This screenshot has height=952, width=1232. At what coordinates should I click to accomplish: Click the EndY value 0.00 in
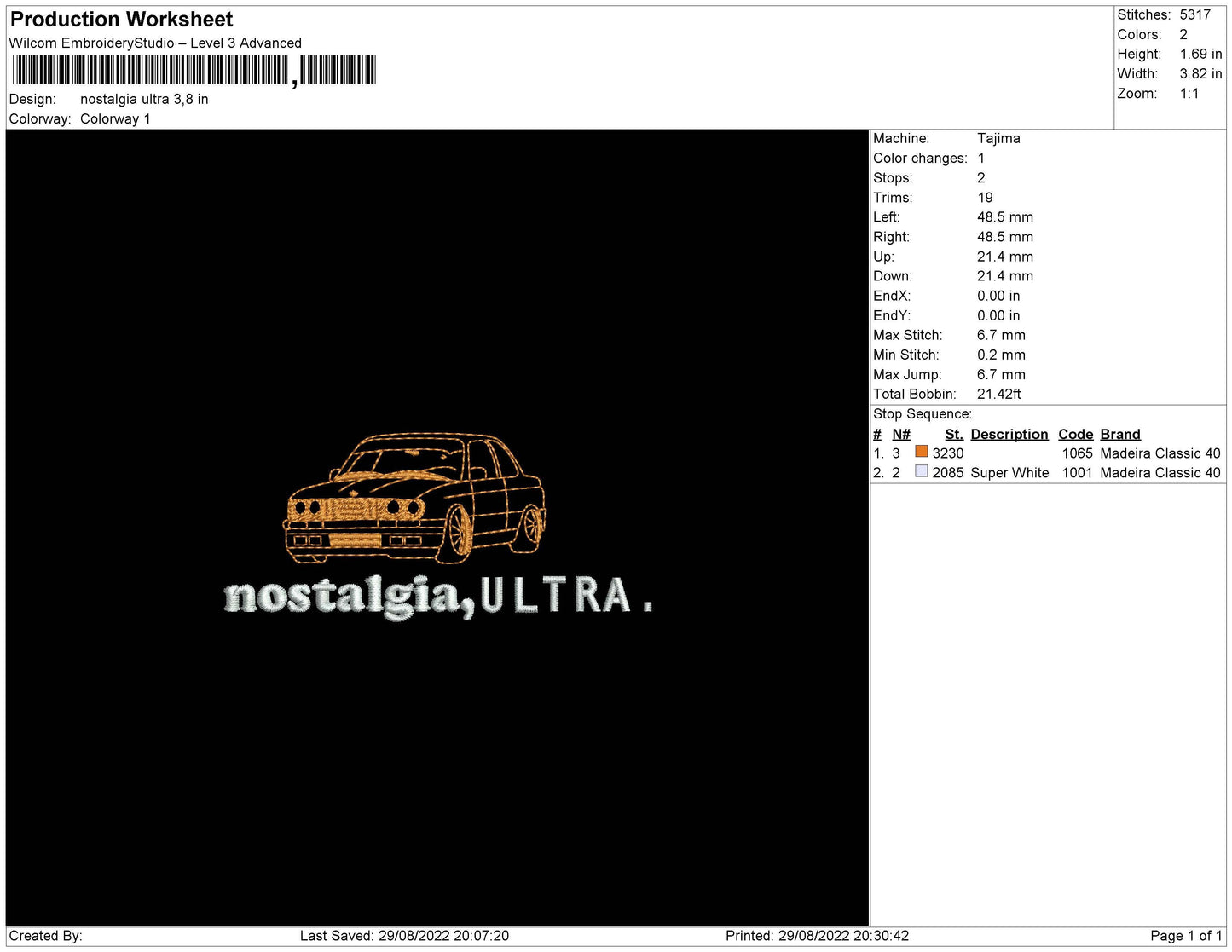click(x=998, y=315)
